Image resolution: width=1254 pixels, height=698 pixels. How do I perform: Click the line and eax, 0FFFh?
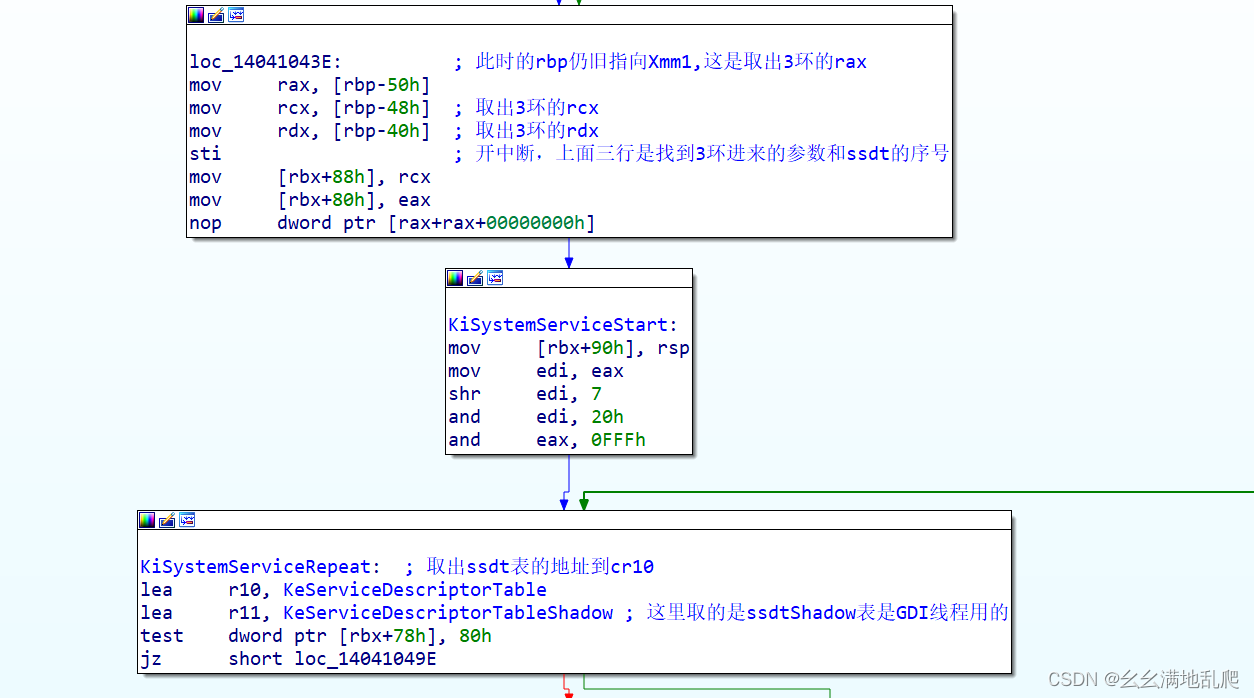click(x=547, y=440)
